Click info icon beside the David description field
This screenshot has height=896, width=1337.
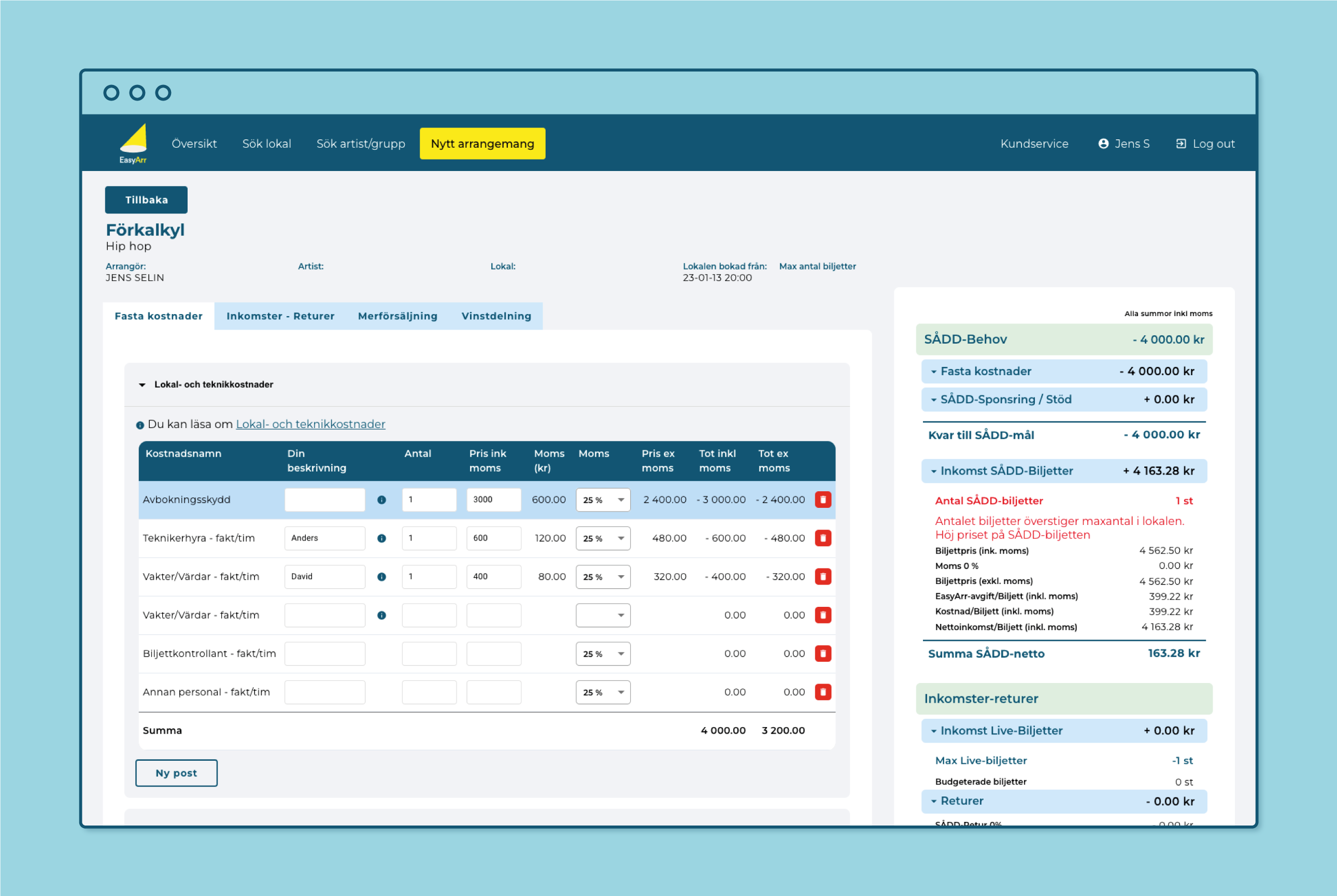[x=382, y=577]
